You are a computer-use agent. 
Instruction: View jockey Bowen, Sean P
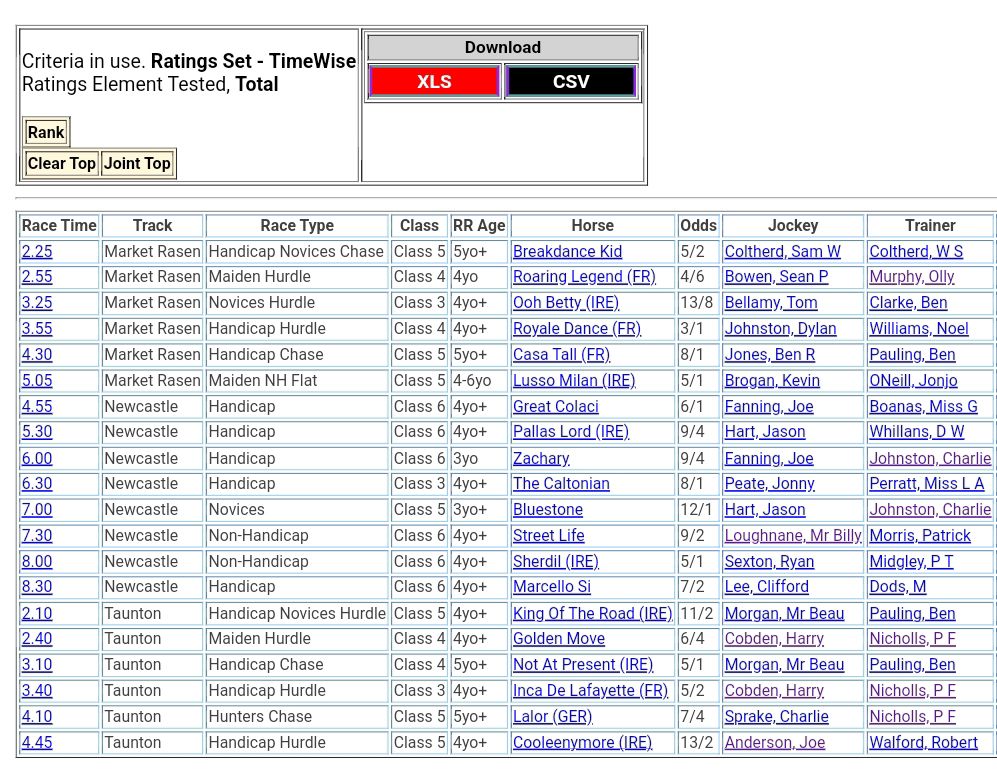(x=776, y=277)
